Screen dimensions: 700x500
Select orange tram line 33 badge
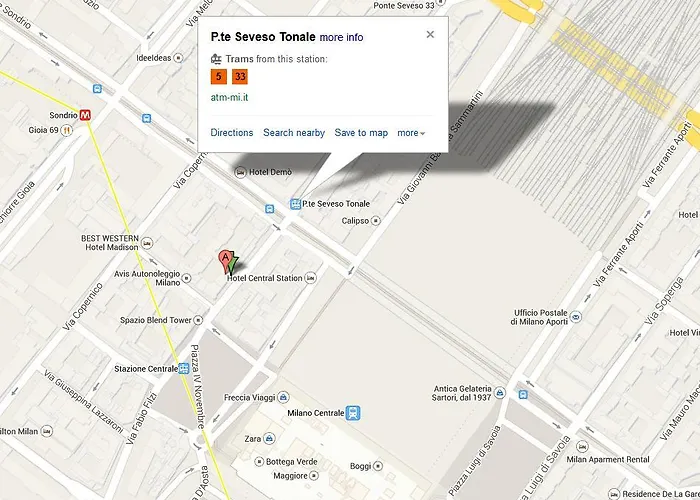click(x=240, y=76)
